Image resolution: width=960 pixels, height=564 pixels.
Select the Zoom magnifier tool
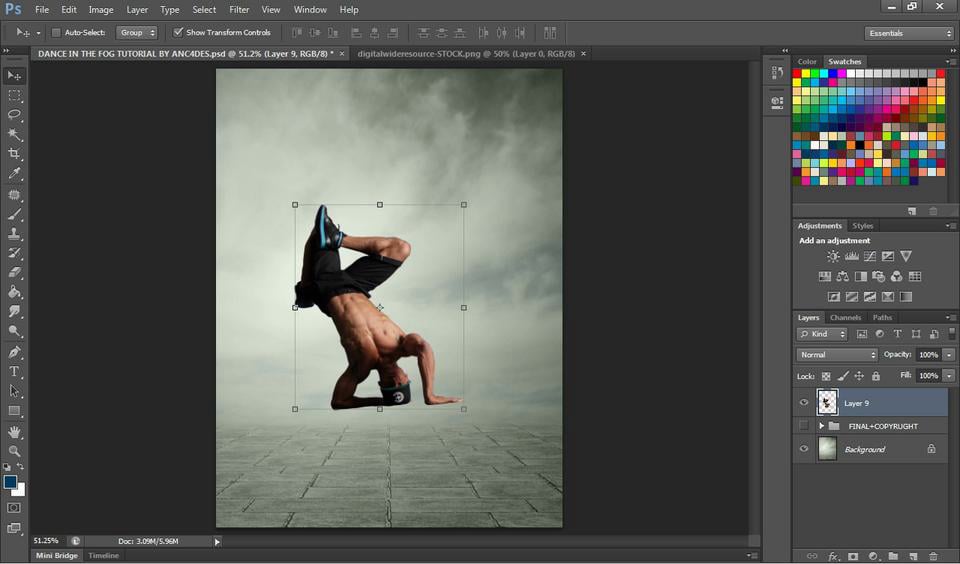point(14,451)
